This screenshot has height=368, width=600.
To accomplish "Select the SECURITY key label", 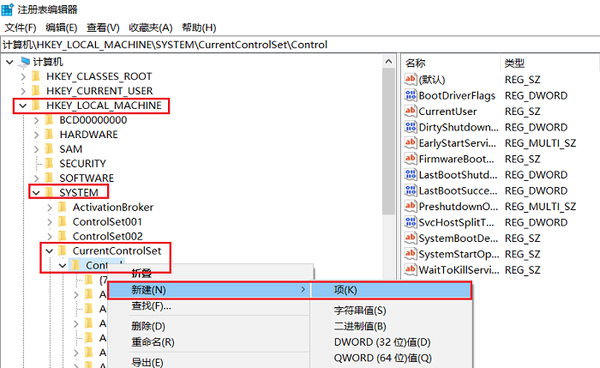I will [83, 164].
